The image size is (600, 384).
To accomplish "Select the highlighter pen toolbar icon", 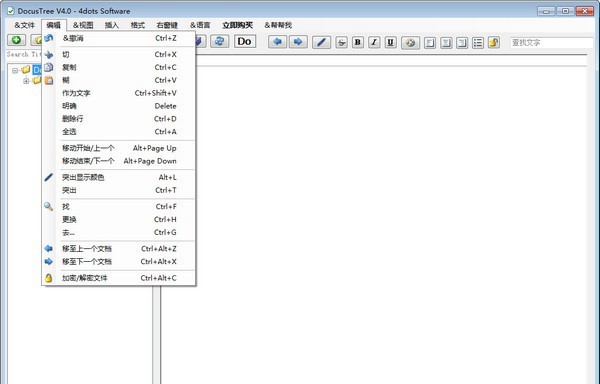I will (x=321, y=42).
